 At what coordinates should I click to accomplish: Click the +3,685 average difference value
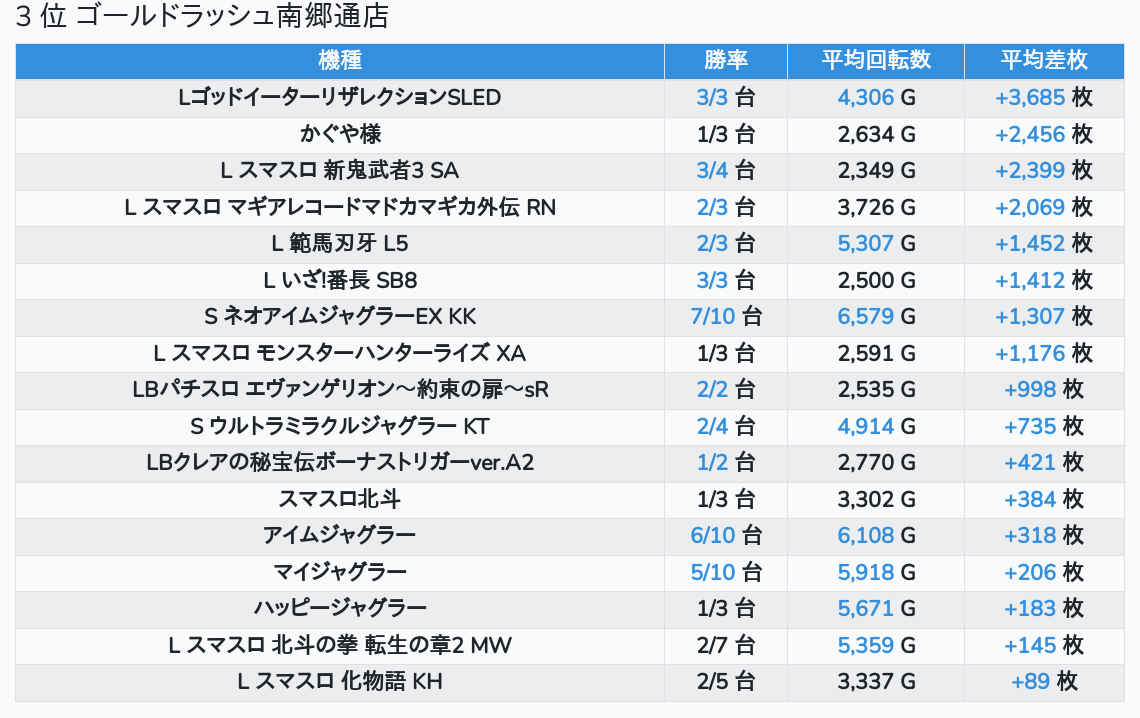click(1029, 98)
